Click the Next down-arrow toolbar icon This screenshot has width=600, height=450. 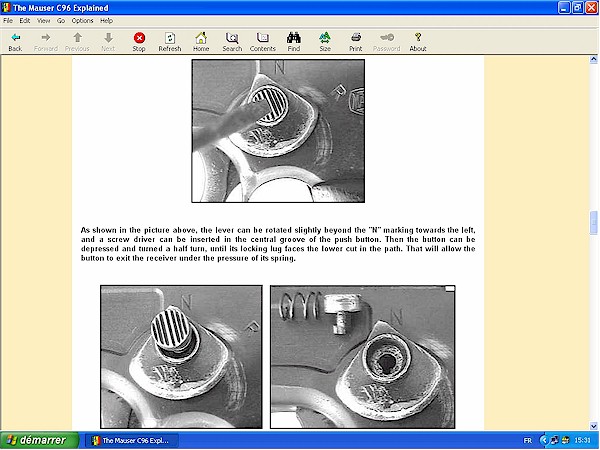(108, 38)
